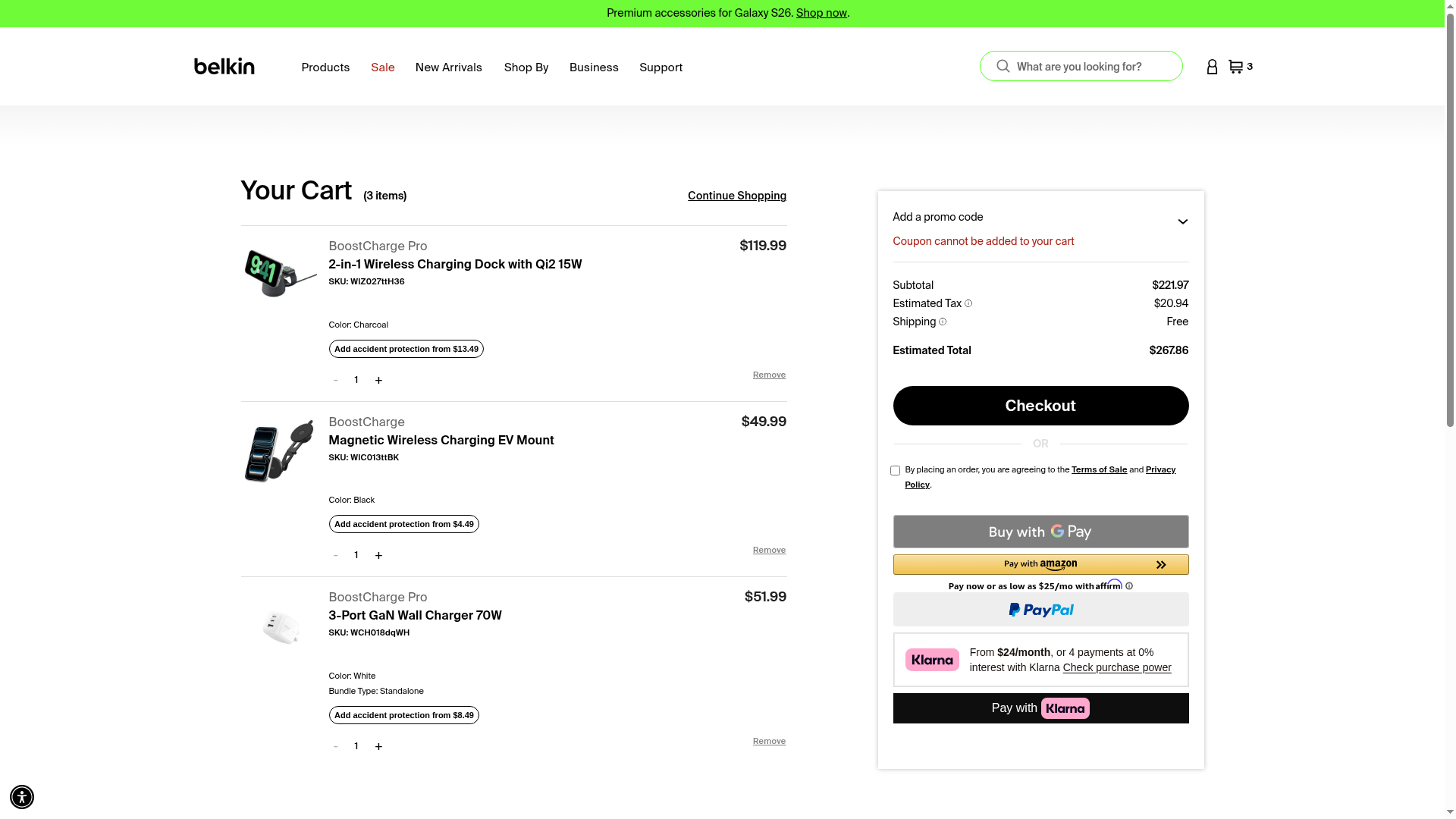Screen dimensions: 1456x819
Task: Click the Shipping info icon
Action: pos(943,322)
